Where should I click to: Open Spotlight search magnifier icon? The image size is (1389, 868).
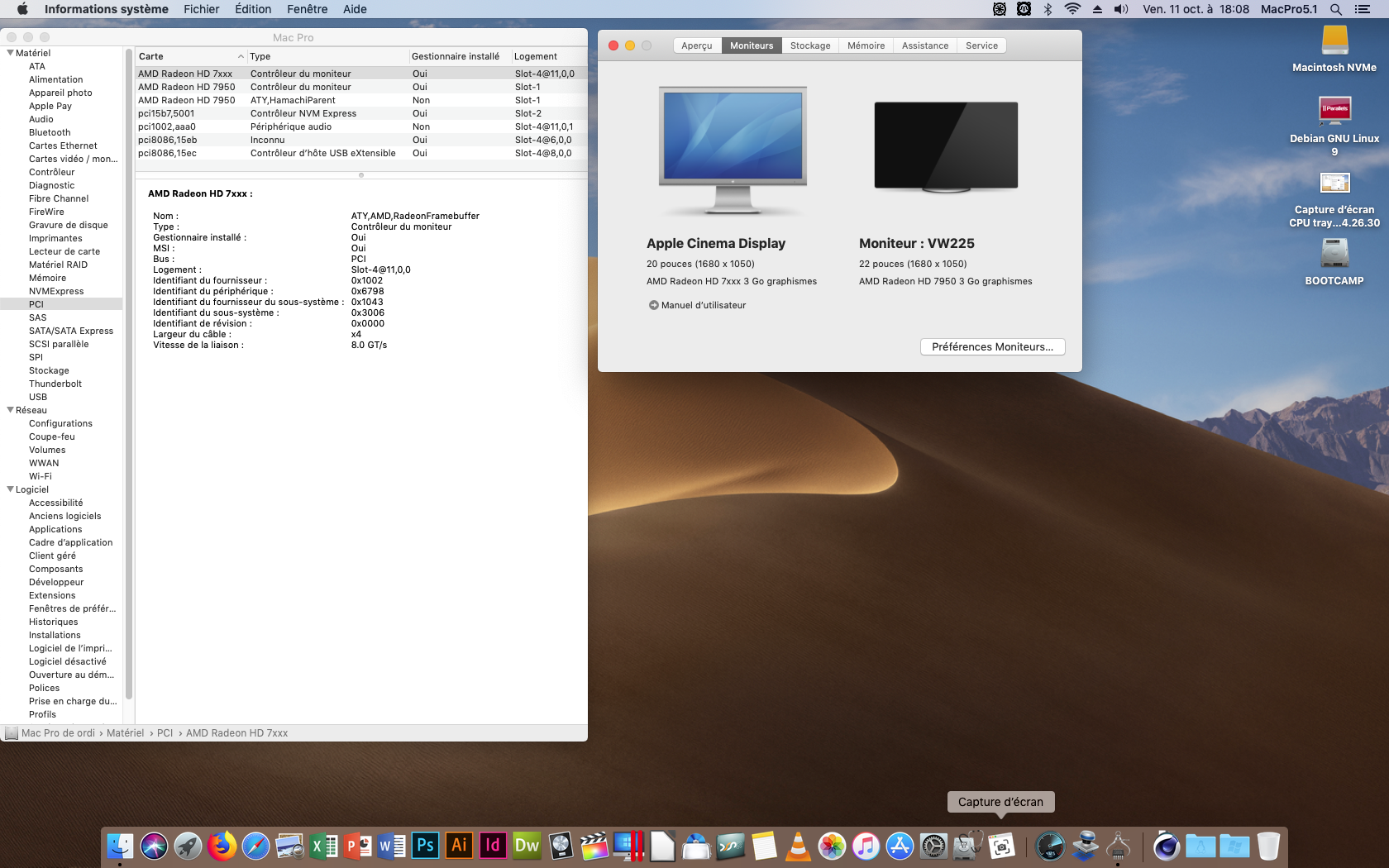click(x=1335, y=9)
